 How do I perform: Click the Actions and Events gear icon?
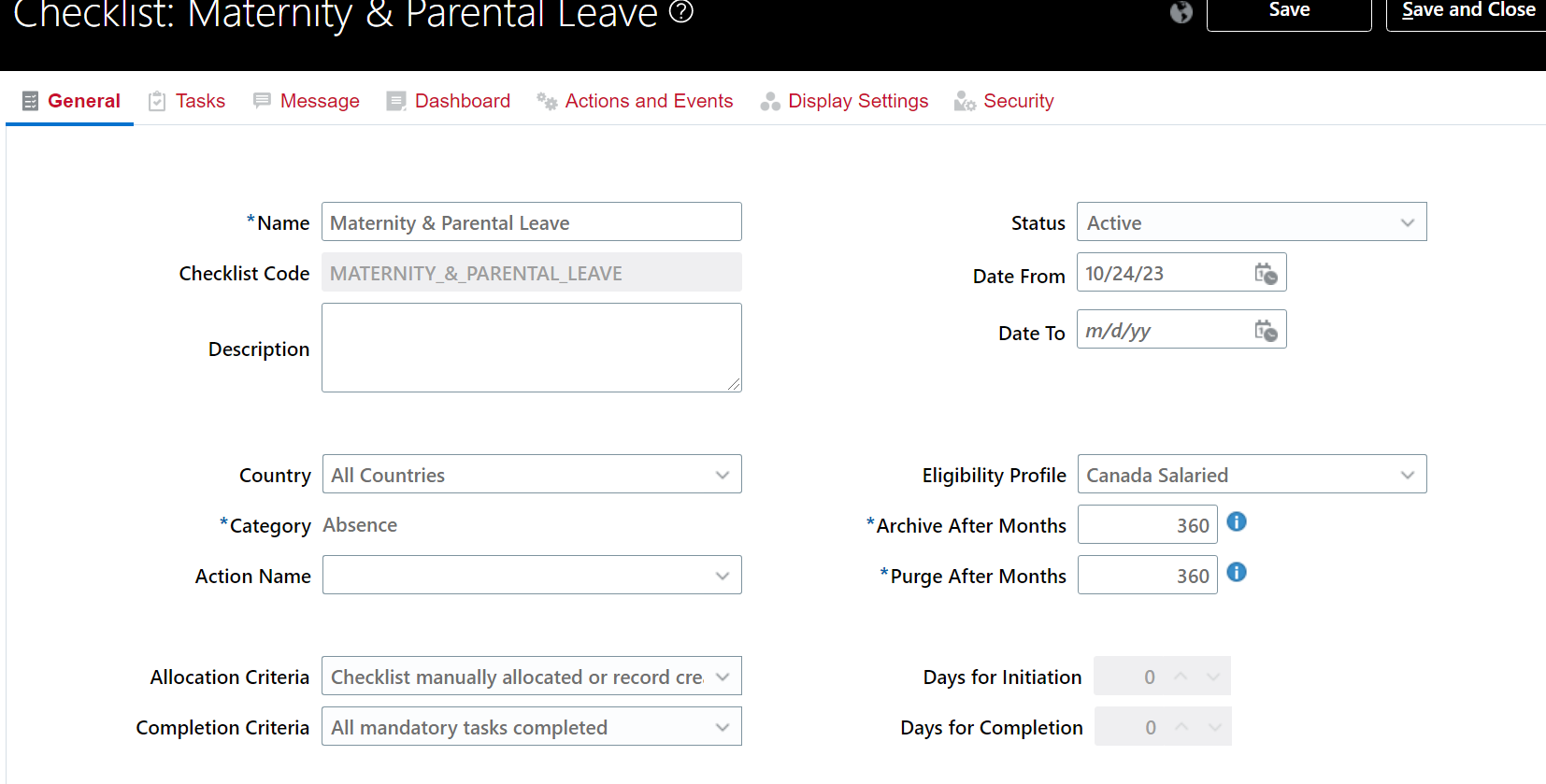tap(547, 100)
